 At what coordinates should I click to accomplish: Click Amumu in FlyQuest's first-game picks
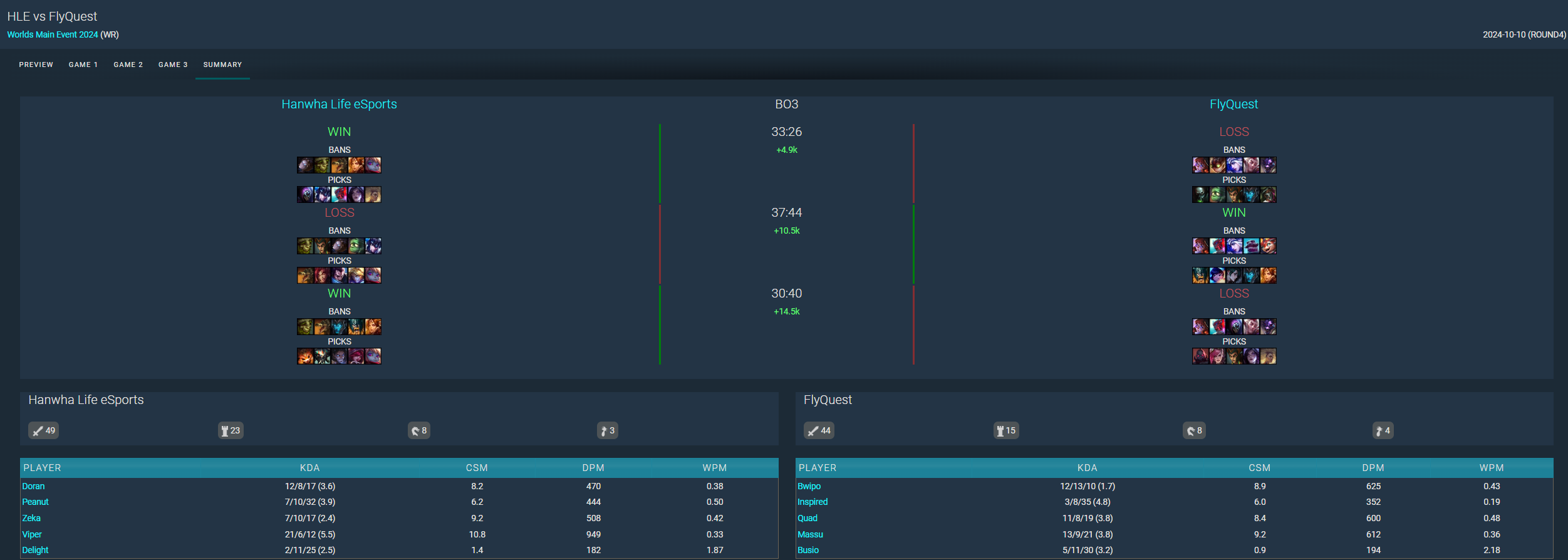click(x=1217, y=194)
